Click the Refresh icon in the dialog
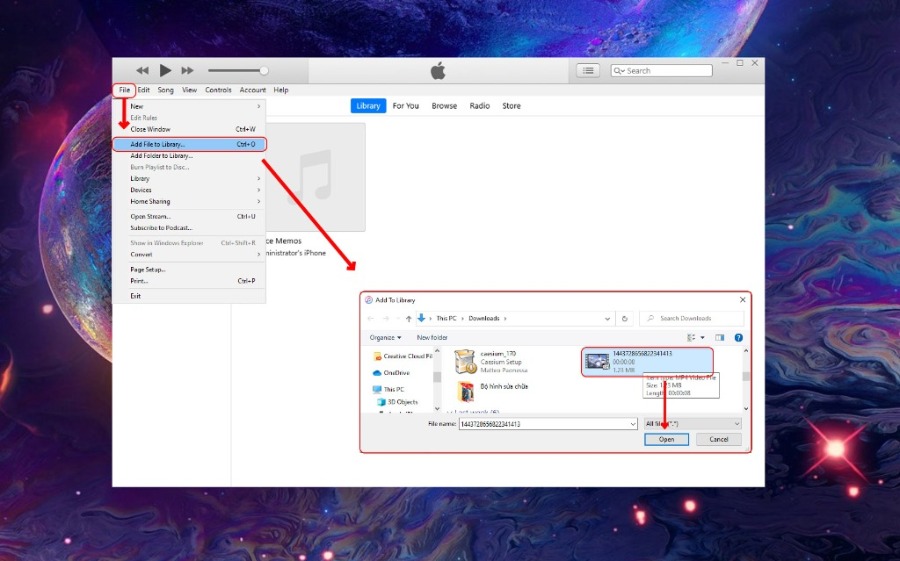The image size is (900, 561). click(624, 319)
